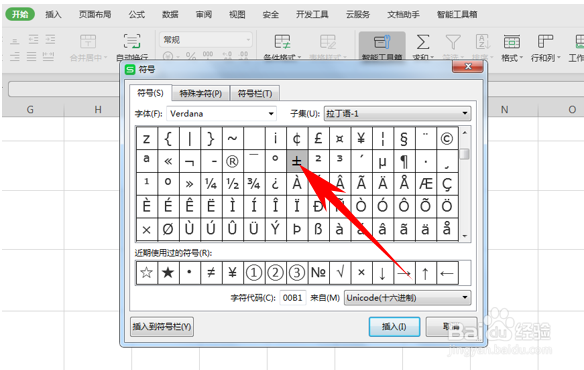Screen dimensions: 584x370
Task: Select the inverted question mark ¿
Action: (x=275, y=184)
